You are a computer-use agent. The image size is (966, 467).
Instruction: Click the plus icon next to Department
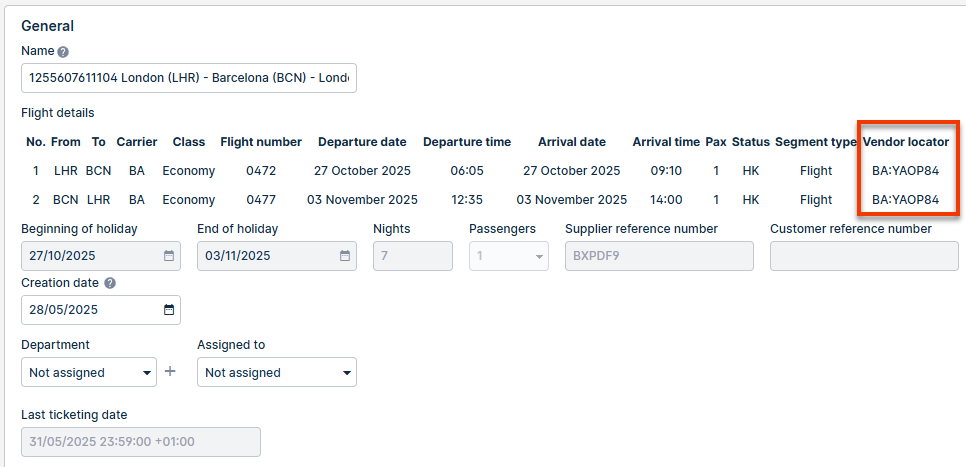tap(170, 372)
